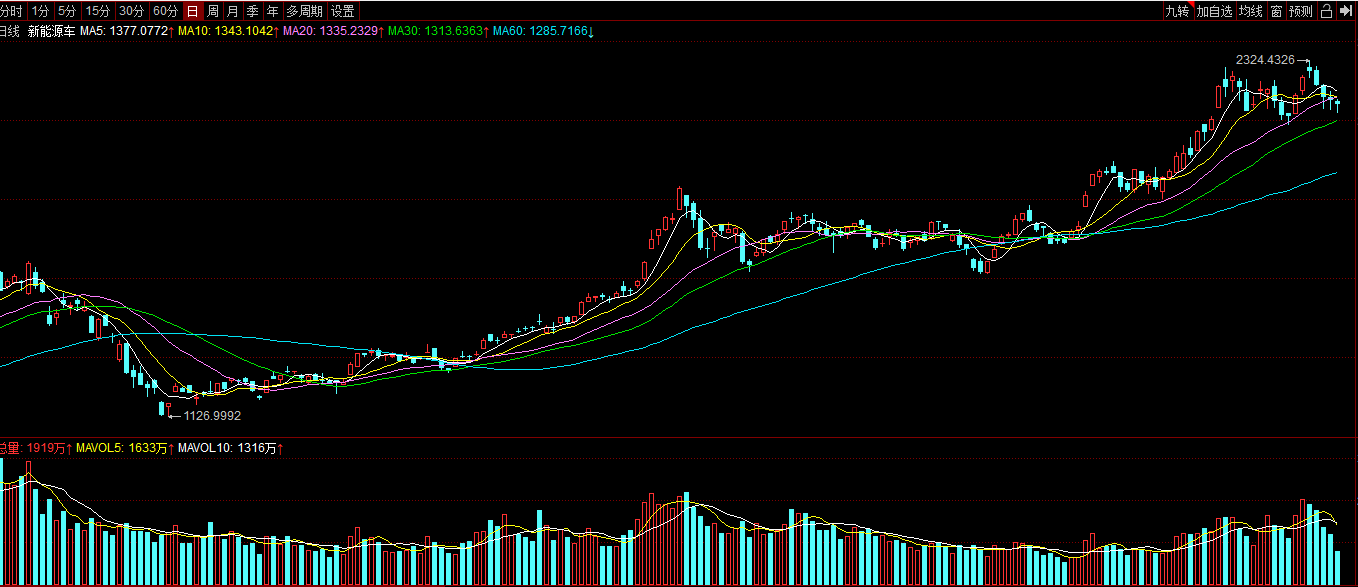Viewport: 1358px width, 587px height.
Task: Toggle the 九转 indicator button
Action: [x=1177, y=11]
